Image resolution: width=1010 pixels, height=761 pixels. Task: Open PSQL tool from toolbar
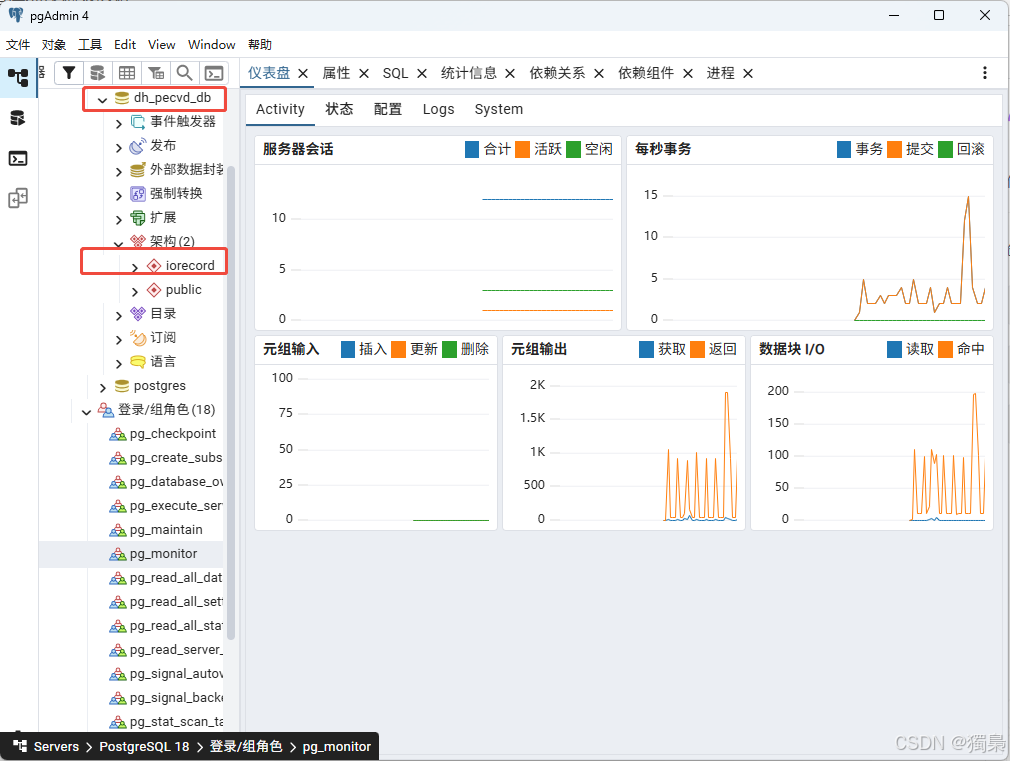(213, 73)
